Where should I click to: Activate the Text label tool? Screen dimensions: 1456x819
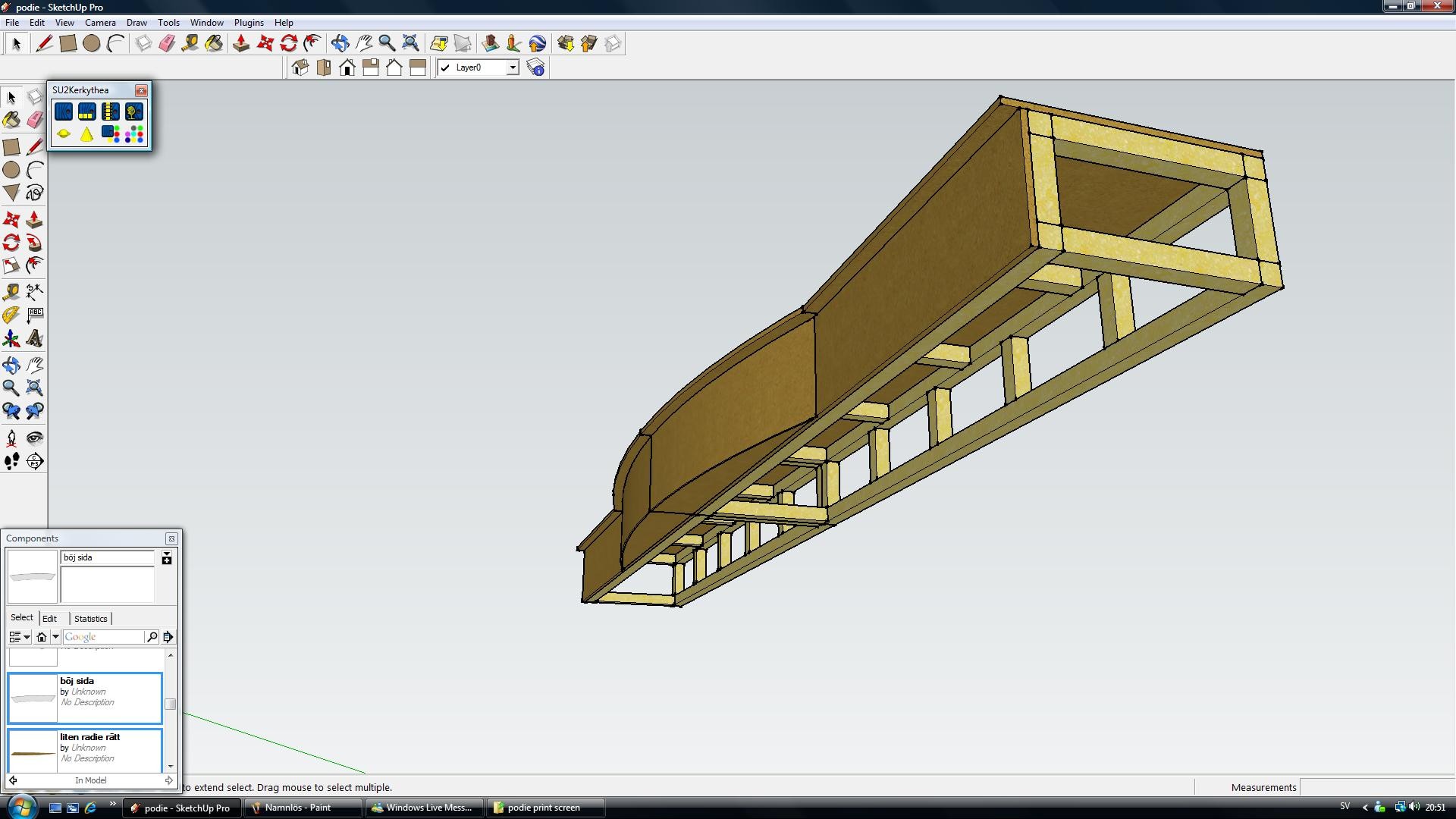[x=35, y=315]
